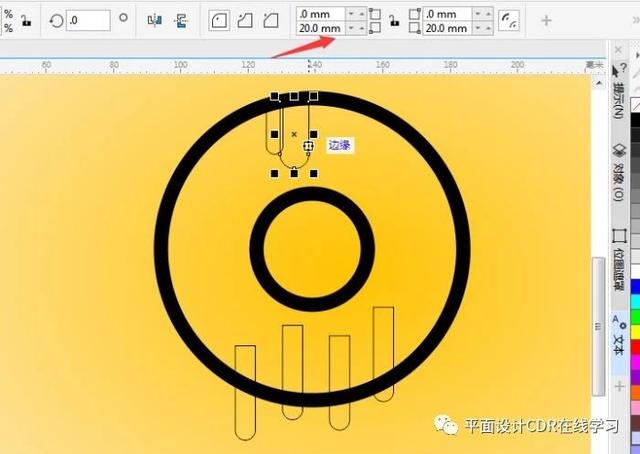Image resolution: width=640 pixels, height=454 pixels.
Task: Pick the red swatch in the color palette
Action: pos(636,347)
